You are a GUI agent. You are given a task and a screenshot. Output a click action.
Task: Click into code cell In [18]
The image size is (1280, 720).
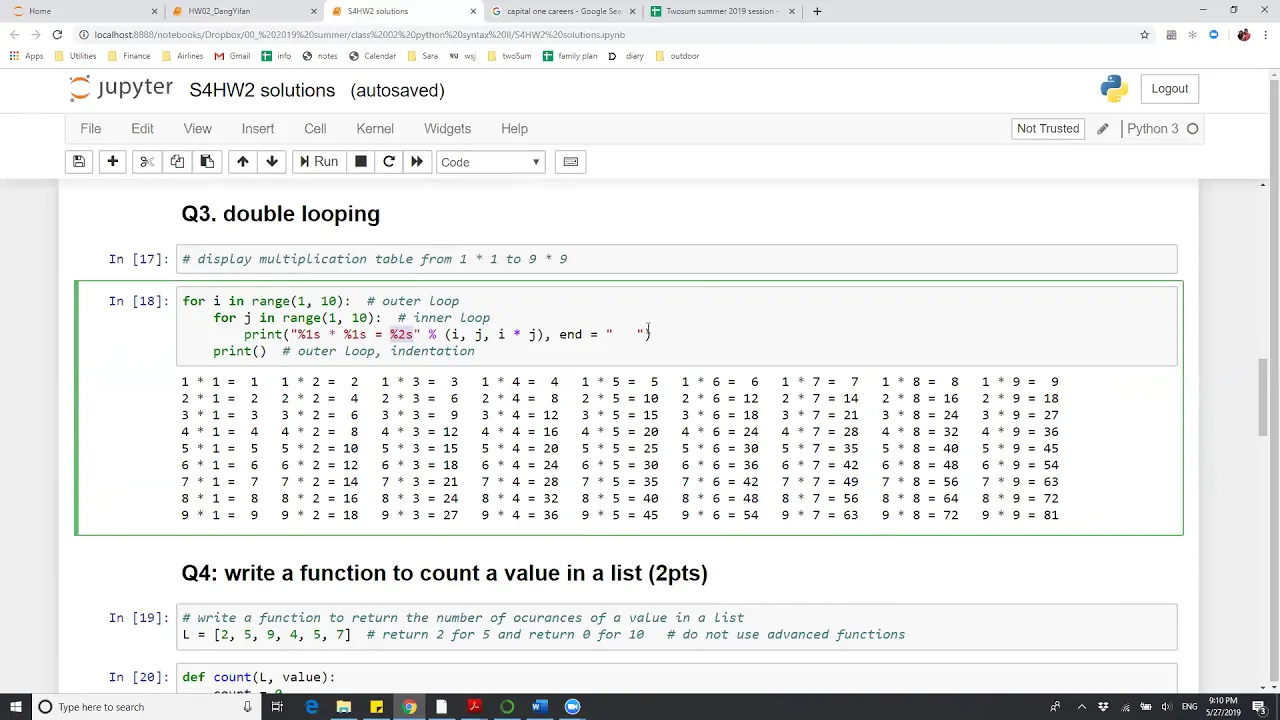point(677,326)
